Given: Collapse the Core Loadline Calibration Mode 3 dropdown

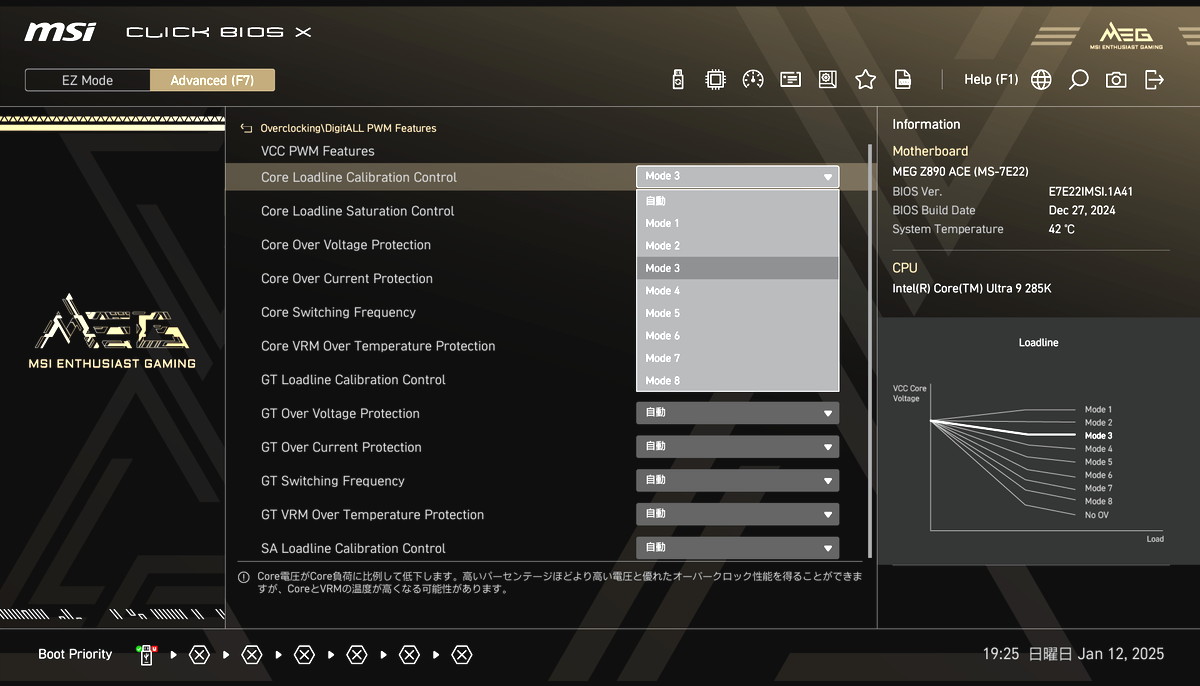Looking at the screenshot, I should [738, 176].
